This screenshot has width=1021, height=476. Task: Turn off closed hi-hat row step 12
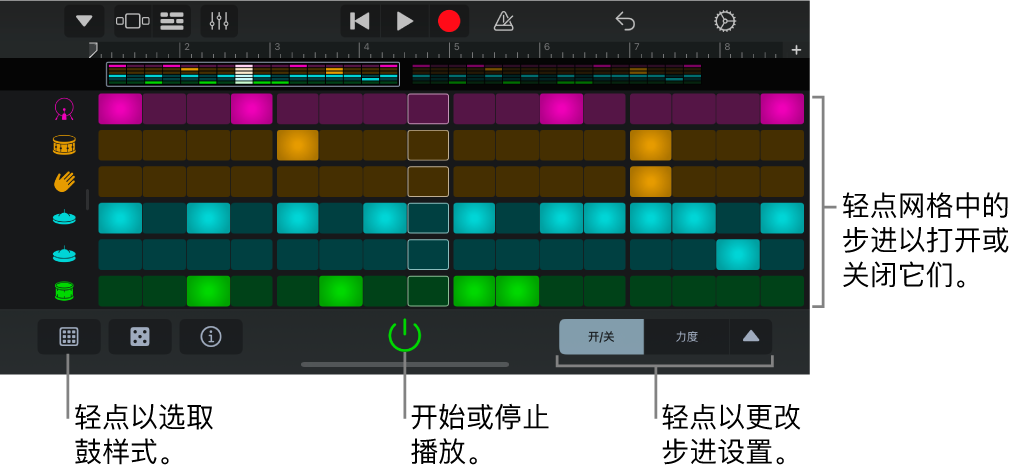click(x=605, y=218)
